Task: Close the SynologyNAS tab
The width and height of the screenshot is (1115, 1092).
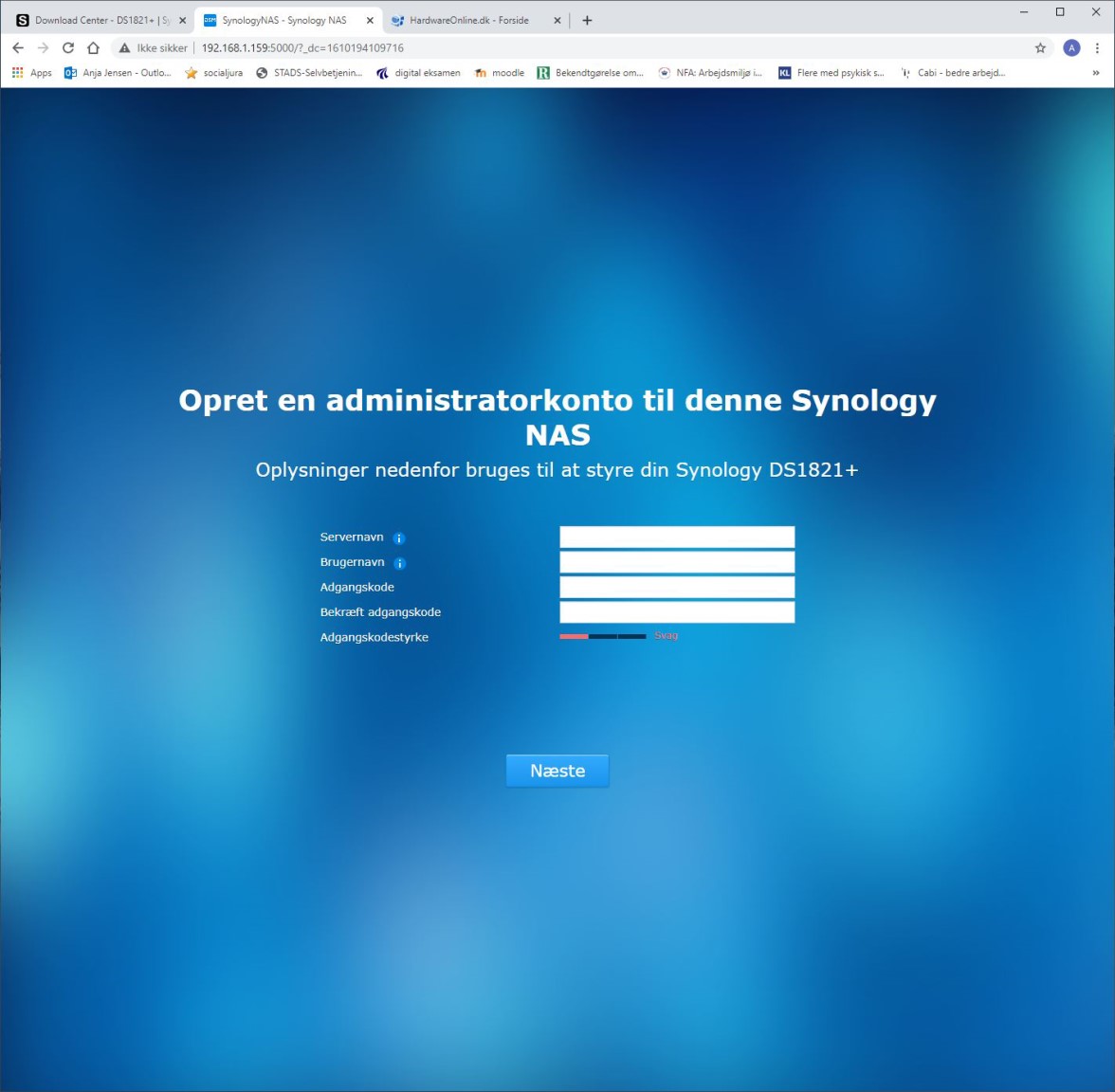Action: point(370,21)
